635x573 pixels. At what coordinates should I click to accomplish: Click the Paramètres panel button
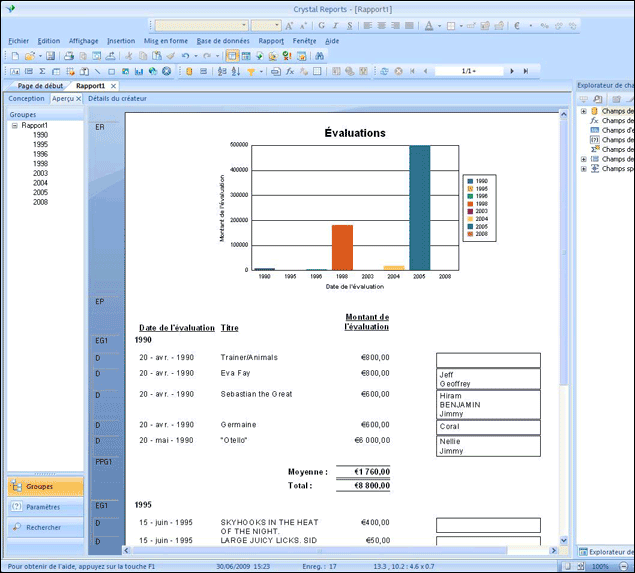coord(42,507)
